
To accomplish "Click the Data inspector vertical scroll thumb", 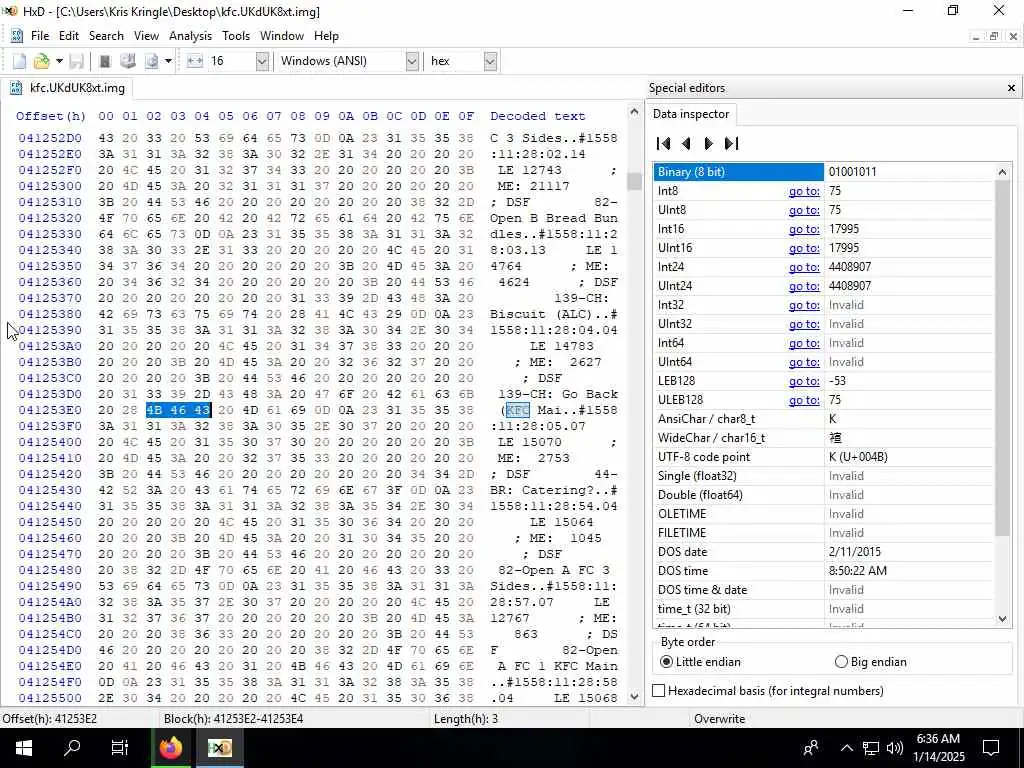I will [x=1002, y=358].
